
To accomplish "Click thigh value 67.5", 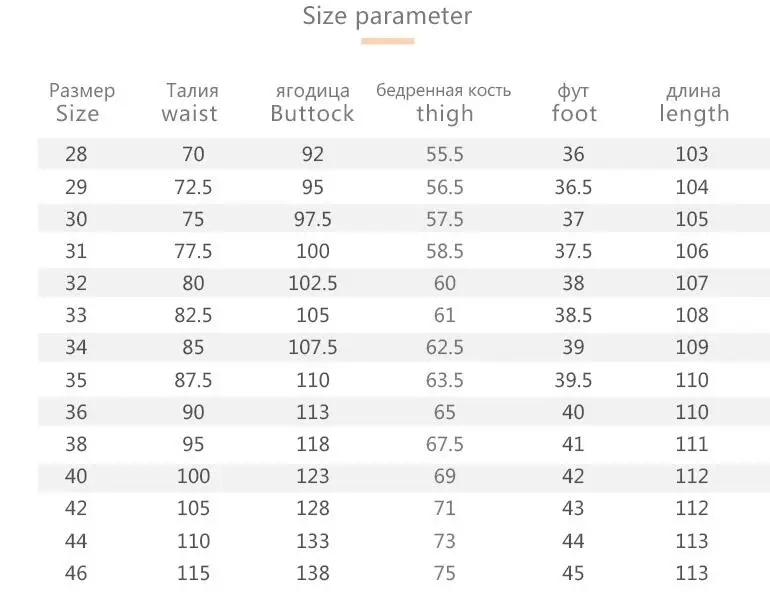I will 444,444.
